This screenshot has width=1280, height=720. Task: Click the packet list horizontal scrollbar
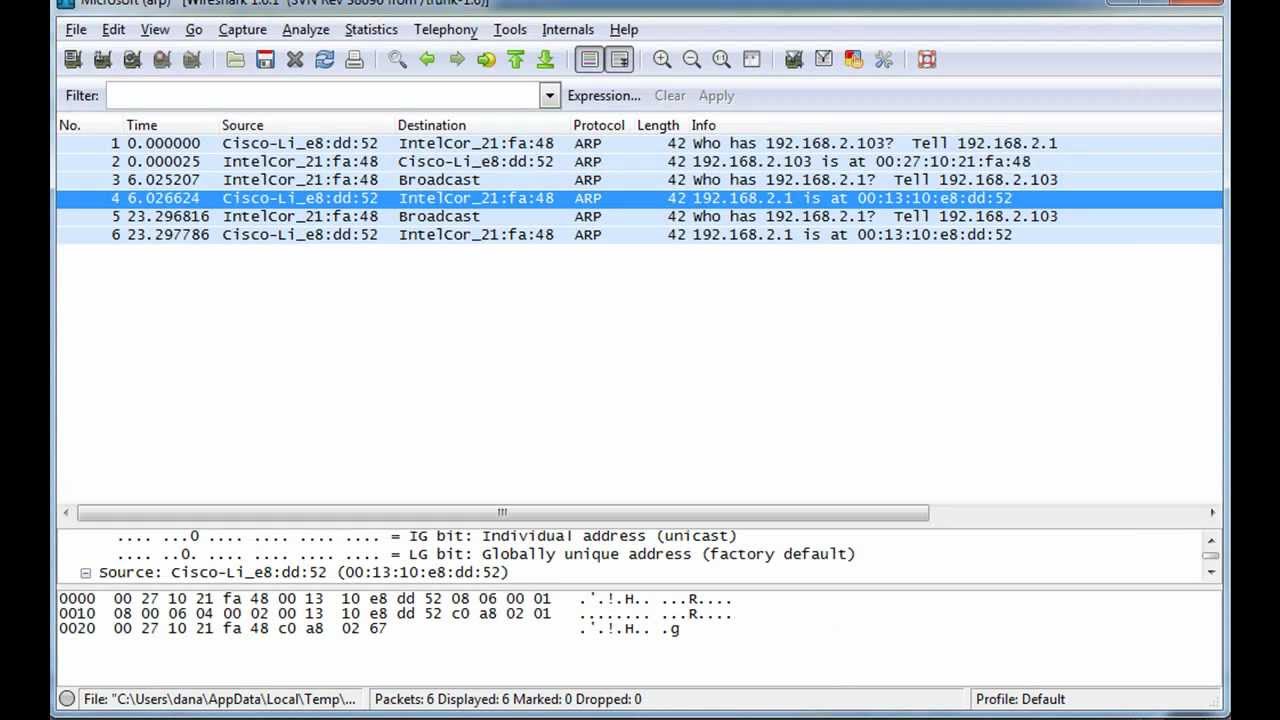click(502, 513)
